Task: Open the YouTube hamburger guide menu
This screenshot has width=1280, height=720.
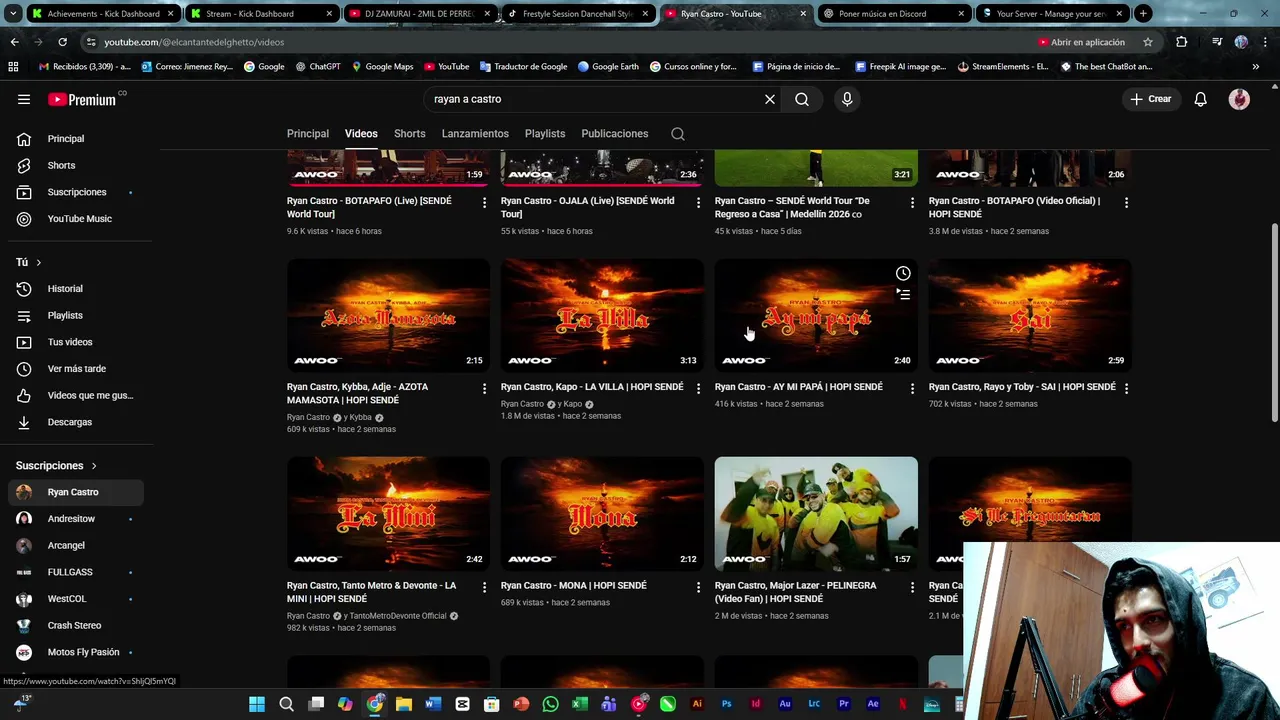Action: tap(24, 99)
